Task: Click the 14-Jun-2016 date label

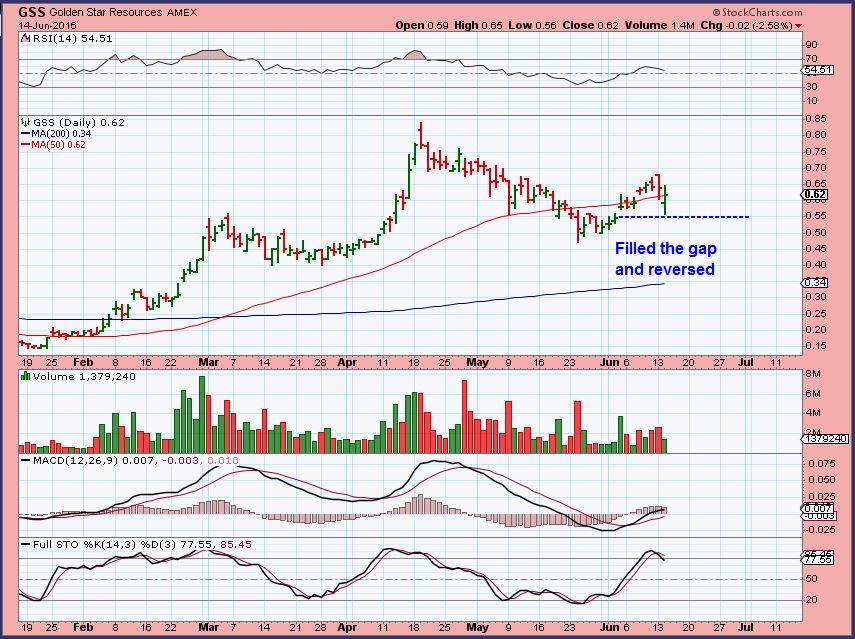Action: coord(47,26)
